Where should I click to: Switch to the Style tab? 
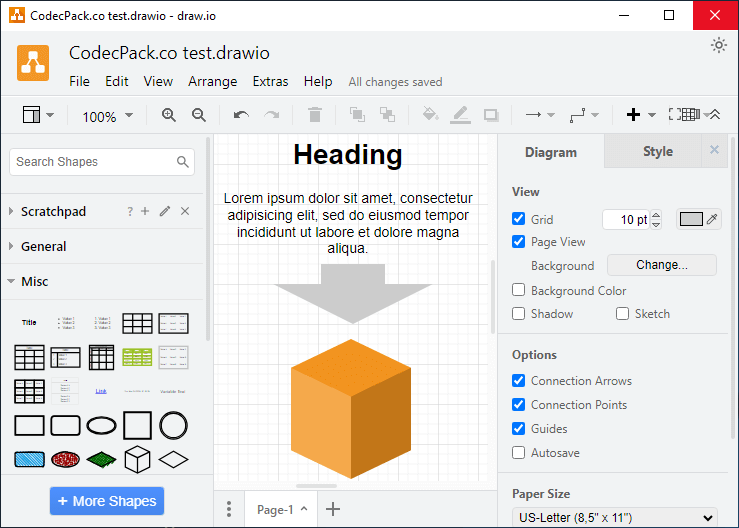coord(657,151)
